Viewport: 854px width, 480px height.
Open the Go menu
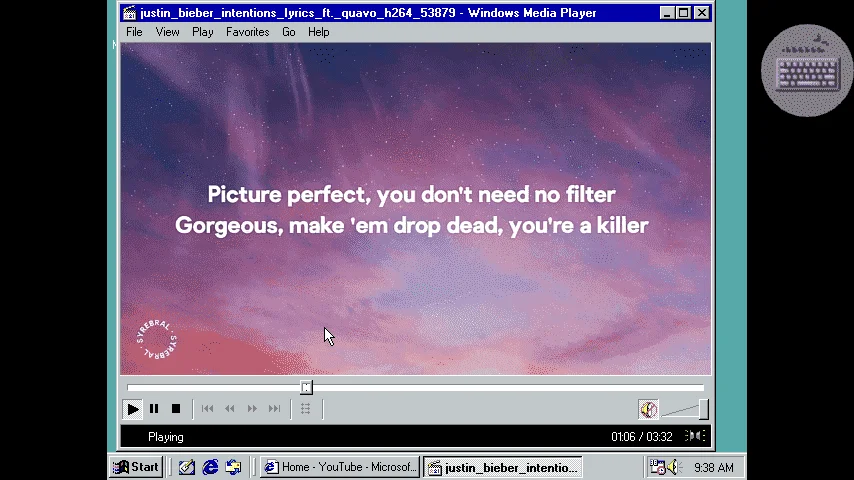(x=289, y=32)
